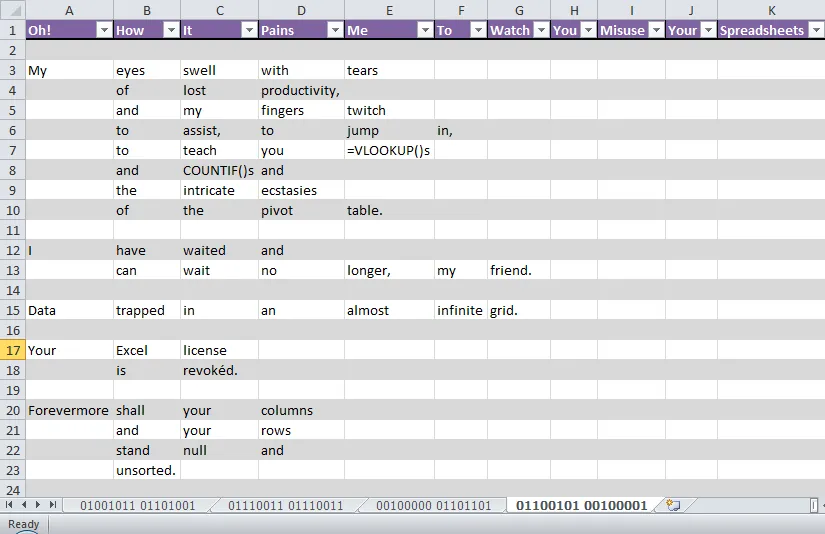Viewport: 825px width, 534px height.
Task: Select row 17 header
Action: tap(13, 350)
